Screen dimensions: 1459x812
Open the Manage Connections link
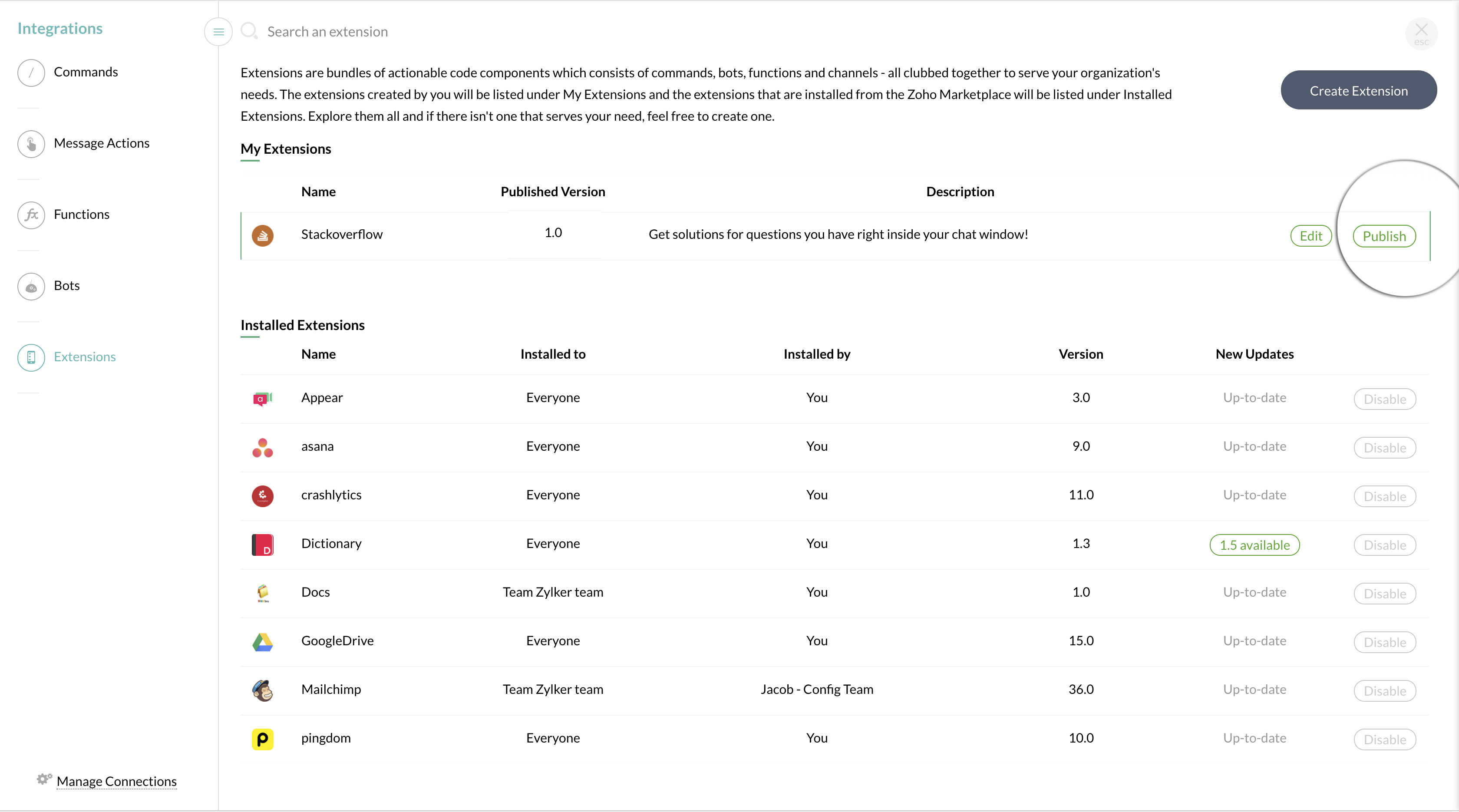tap(117, 782)
